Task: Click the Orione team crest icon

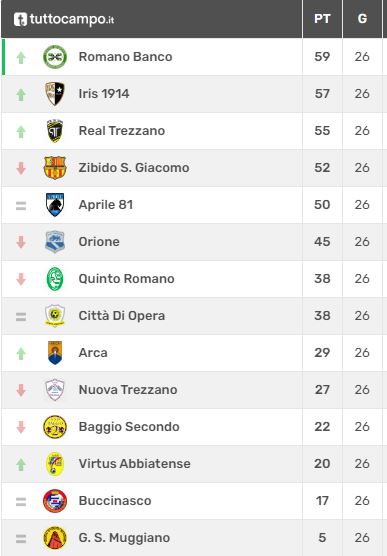Action: [x=55, y=242]
